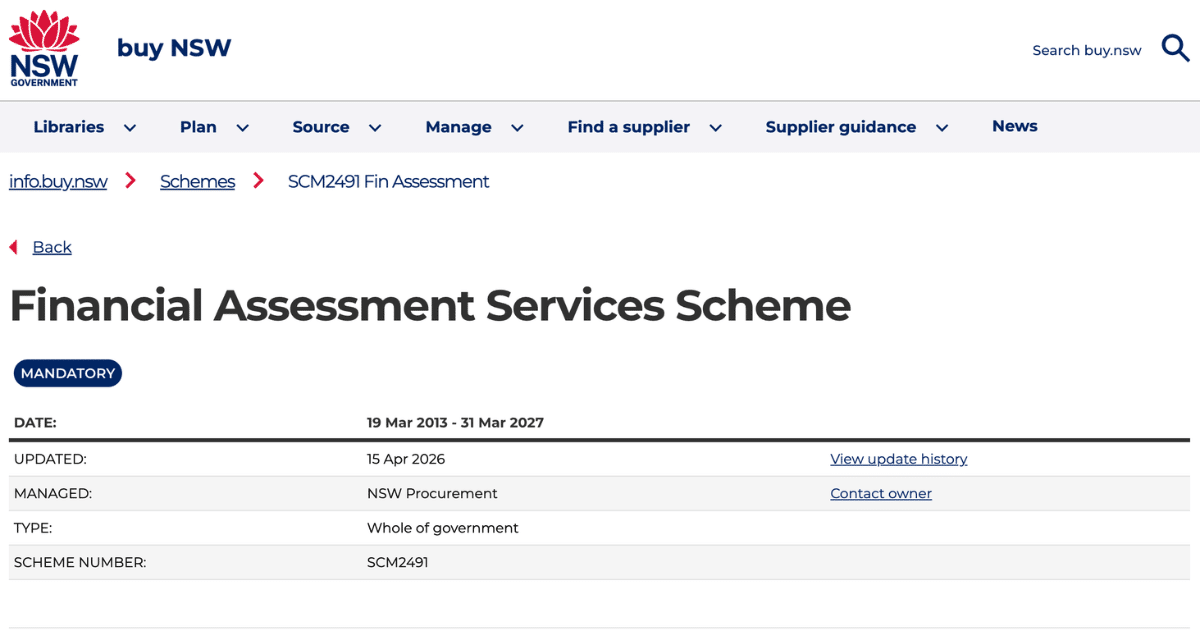Go to the News page
This screenshot has width=1200, height=630.
[x=1015, y=126]
